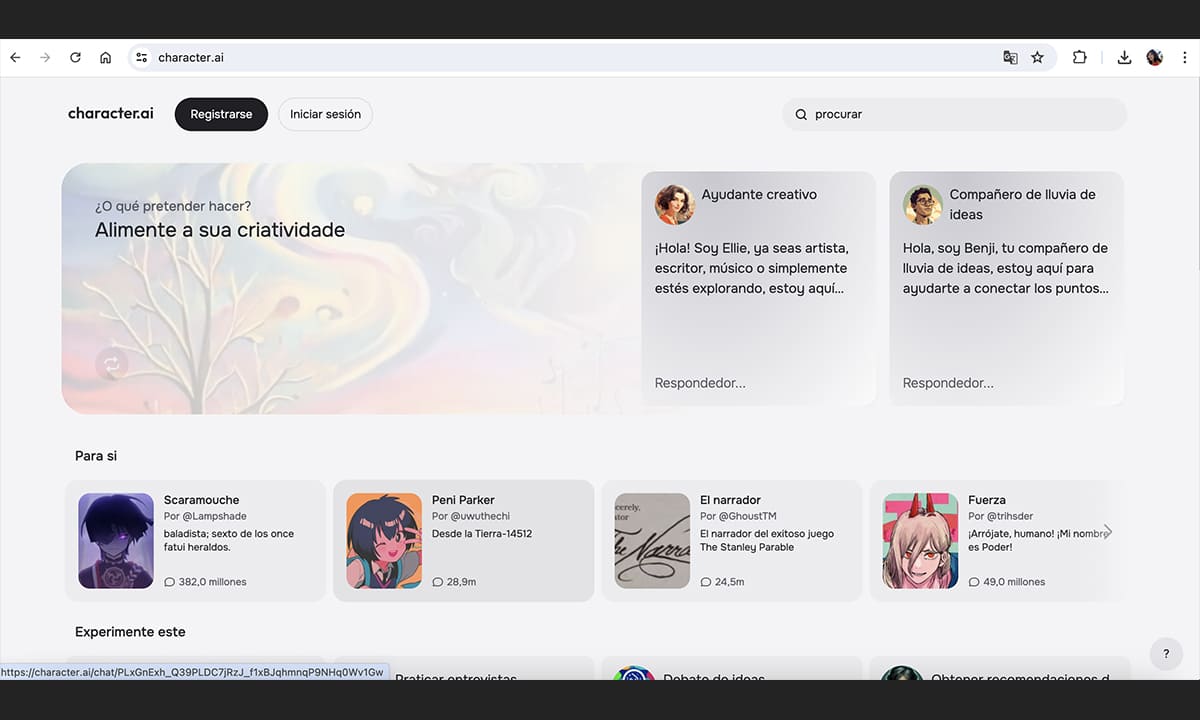This screenshot has height=720, width=1200.
Task: Go back with the browser back arrow
Action: pyautogui.click(x=15, y=58)
